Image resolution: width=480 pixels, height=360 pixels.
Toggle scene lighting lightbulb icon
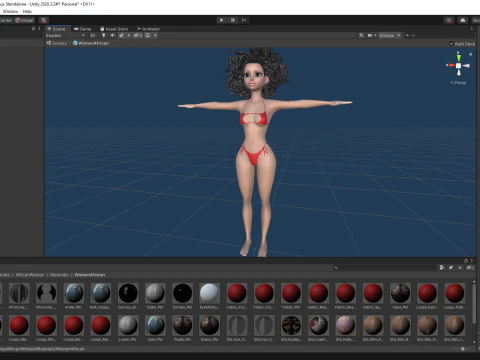(x=104, y=35)
